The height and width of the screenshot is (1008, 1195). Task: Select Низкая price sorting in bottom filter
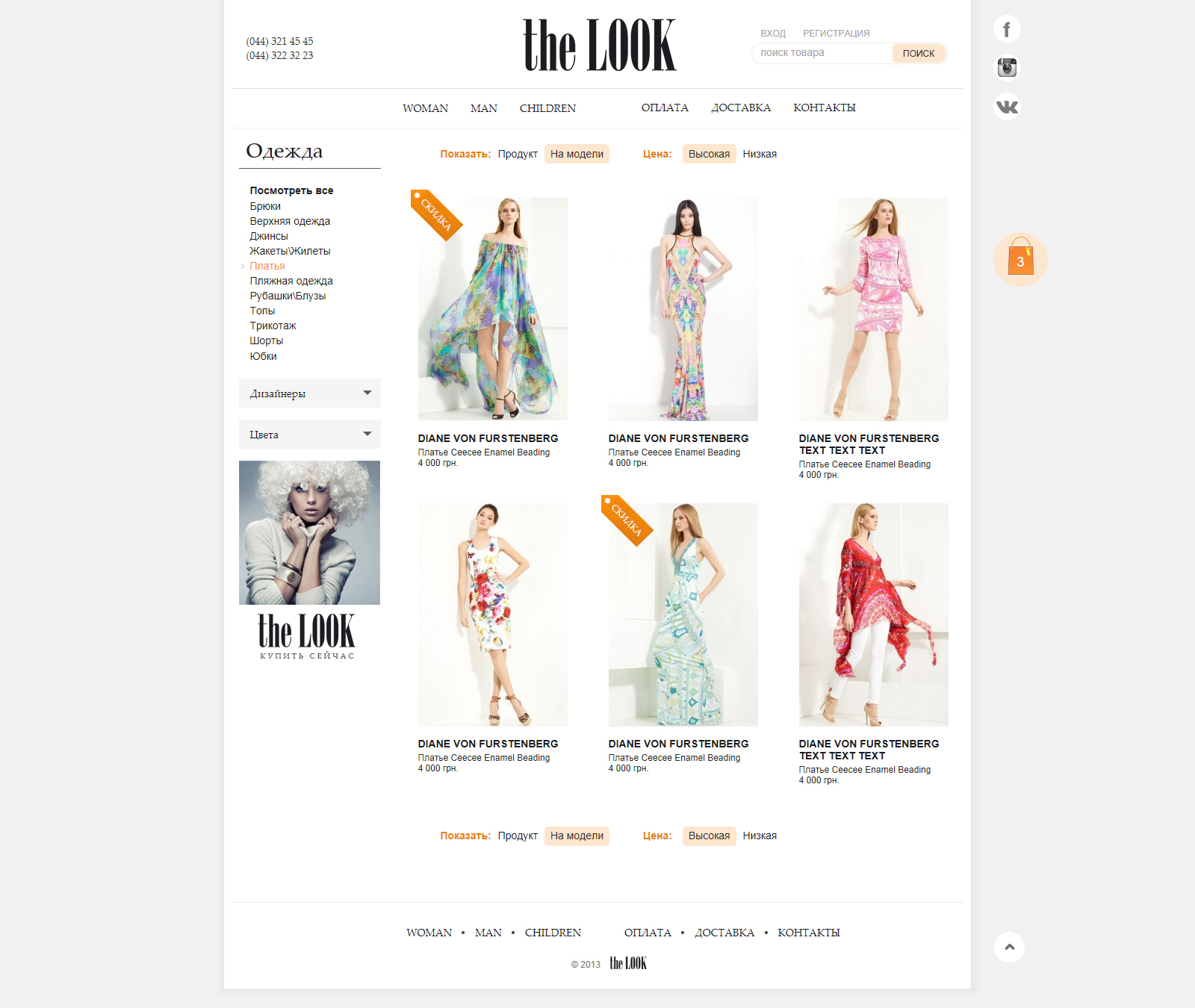pos(760,836)
